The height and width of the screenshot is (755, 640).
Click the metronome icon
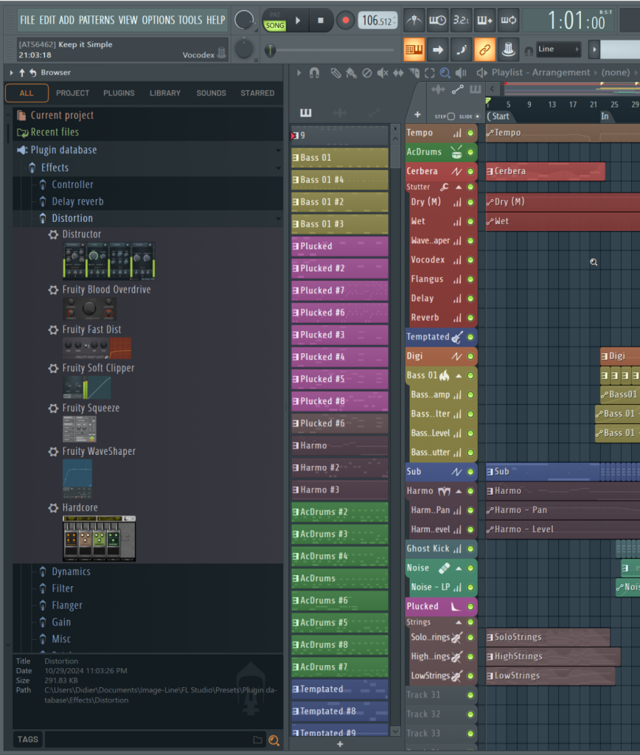414,20
